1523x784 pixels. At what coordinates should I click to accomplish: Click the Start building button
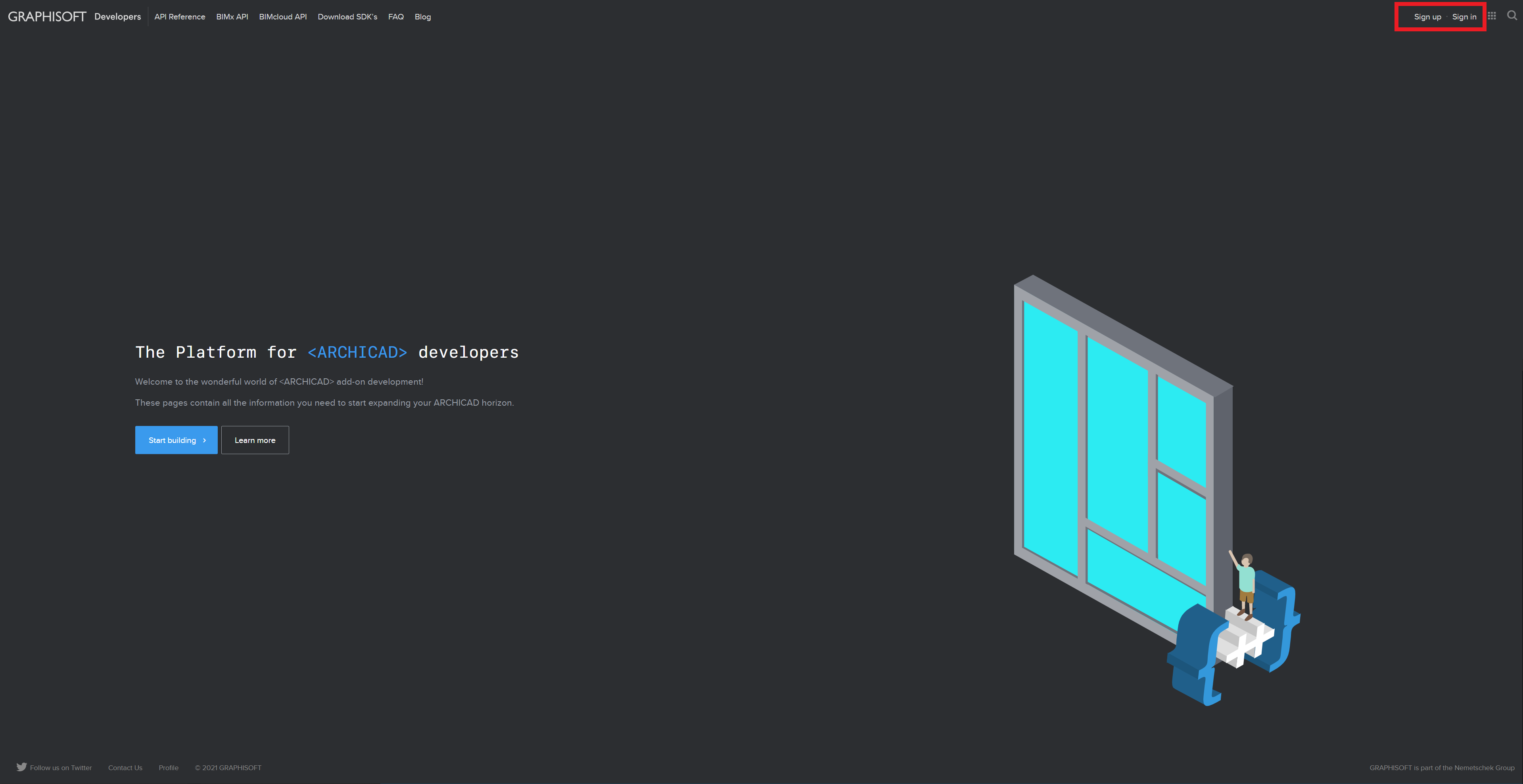tap(176, 440)
